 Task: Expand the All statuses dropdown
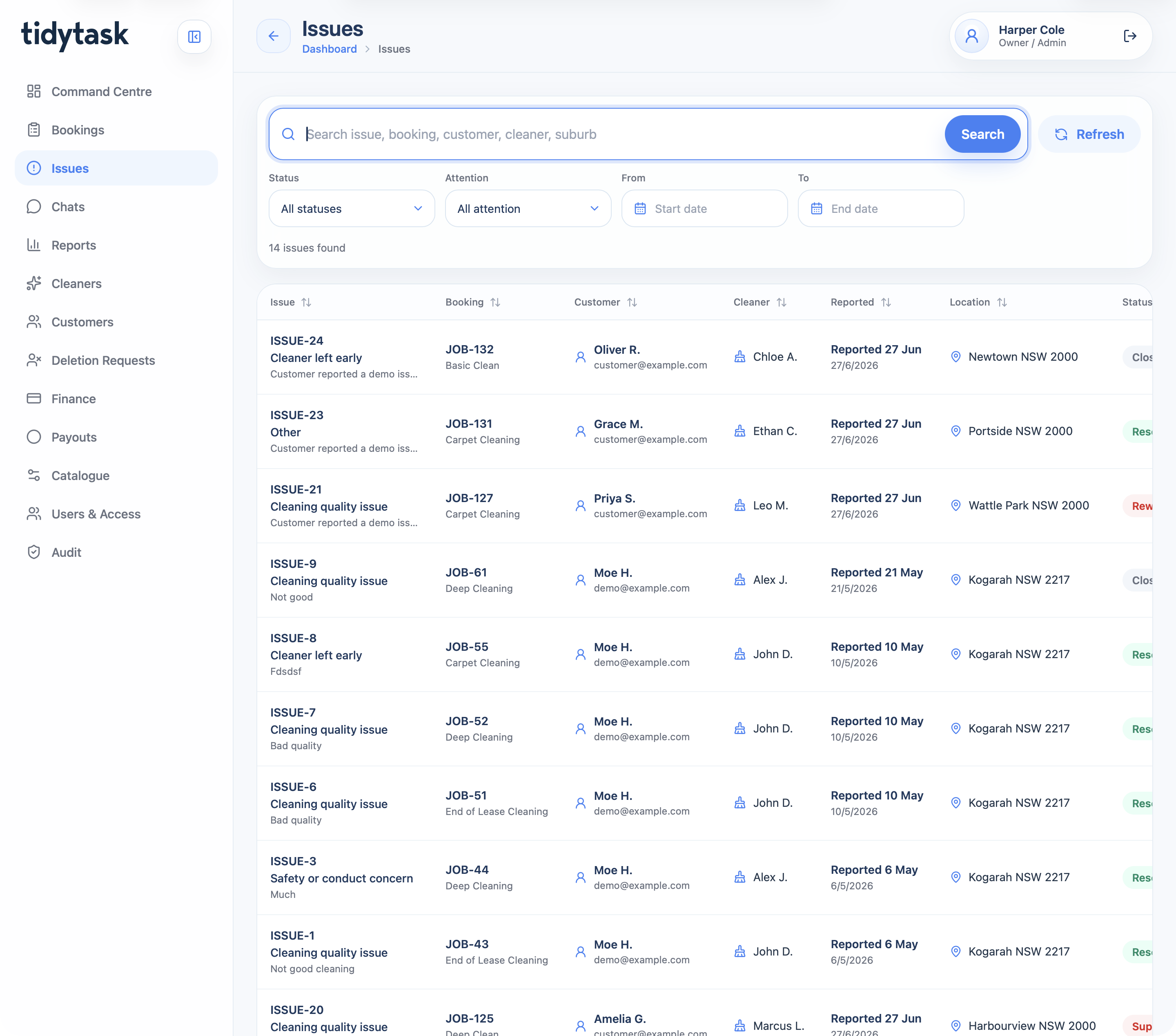[352, 208]
